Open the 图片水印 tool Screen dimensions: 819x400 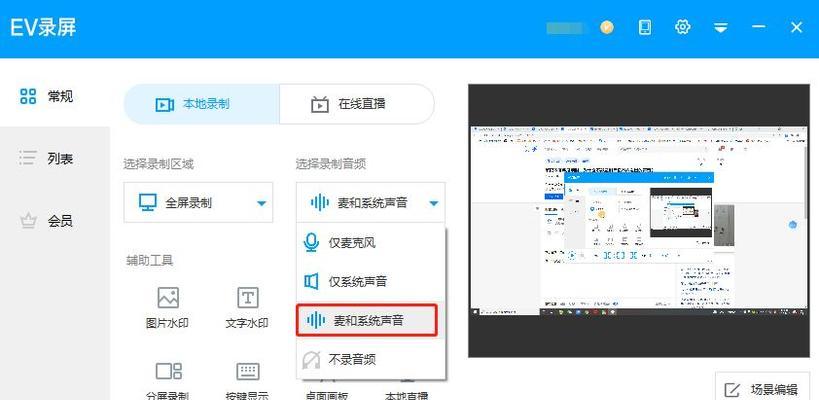tap(167, 308)
